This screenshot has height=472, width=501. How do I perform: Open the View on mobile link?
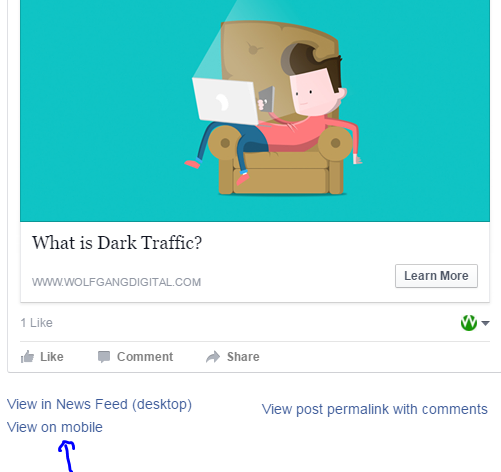point(55,427)
